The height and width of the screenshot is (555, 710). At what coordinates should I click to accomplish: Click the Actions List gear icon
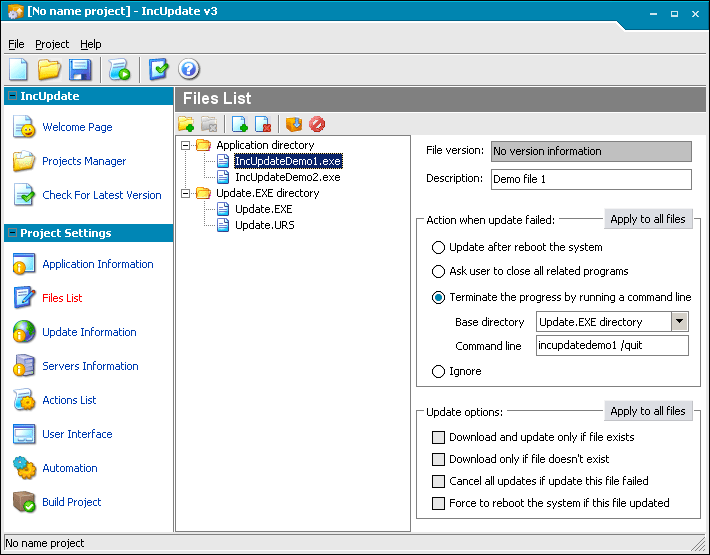24,400
